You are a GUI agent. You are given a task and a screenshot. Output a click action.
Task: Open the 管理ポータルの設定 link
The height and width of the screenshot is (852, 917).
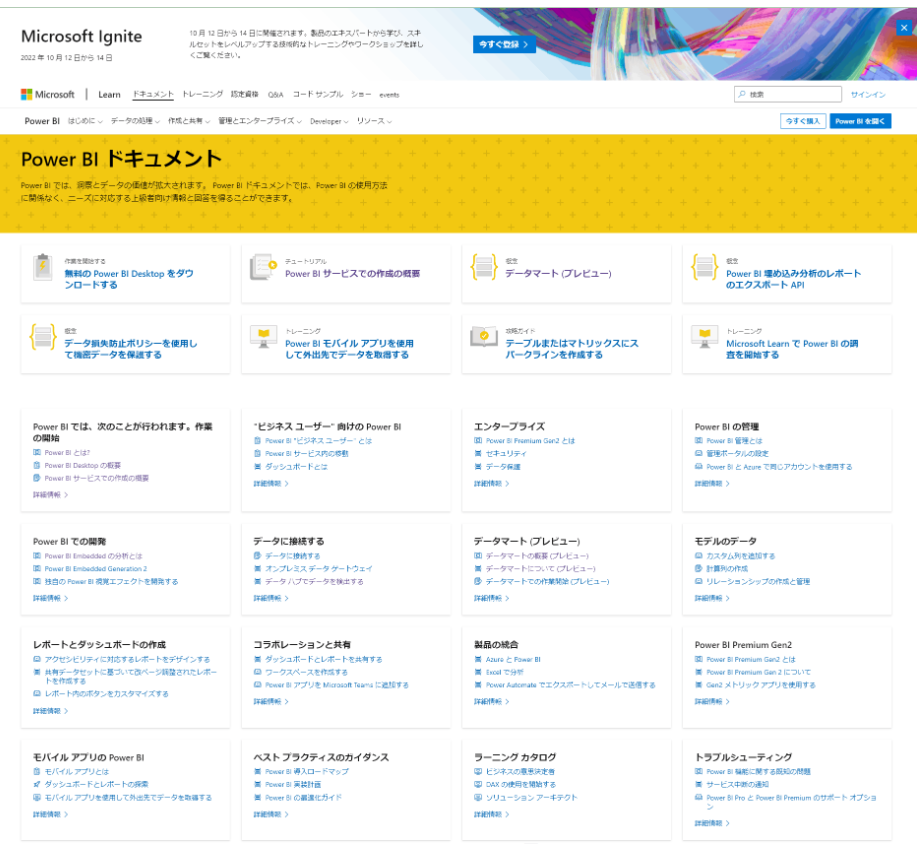(x=737, y=453)
